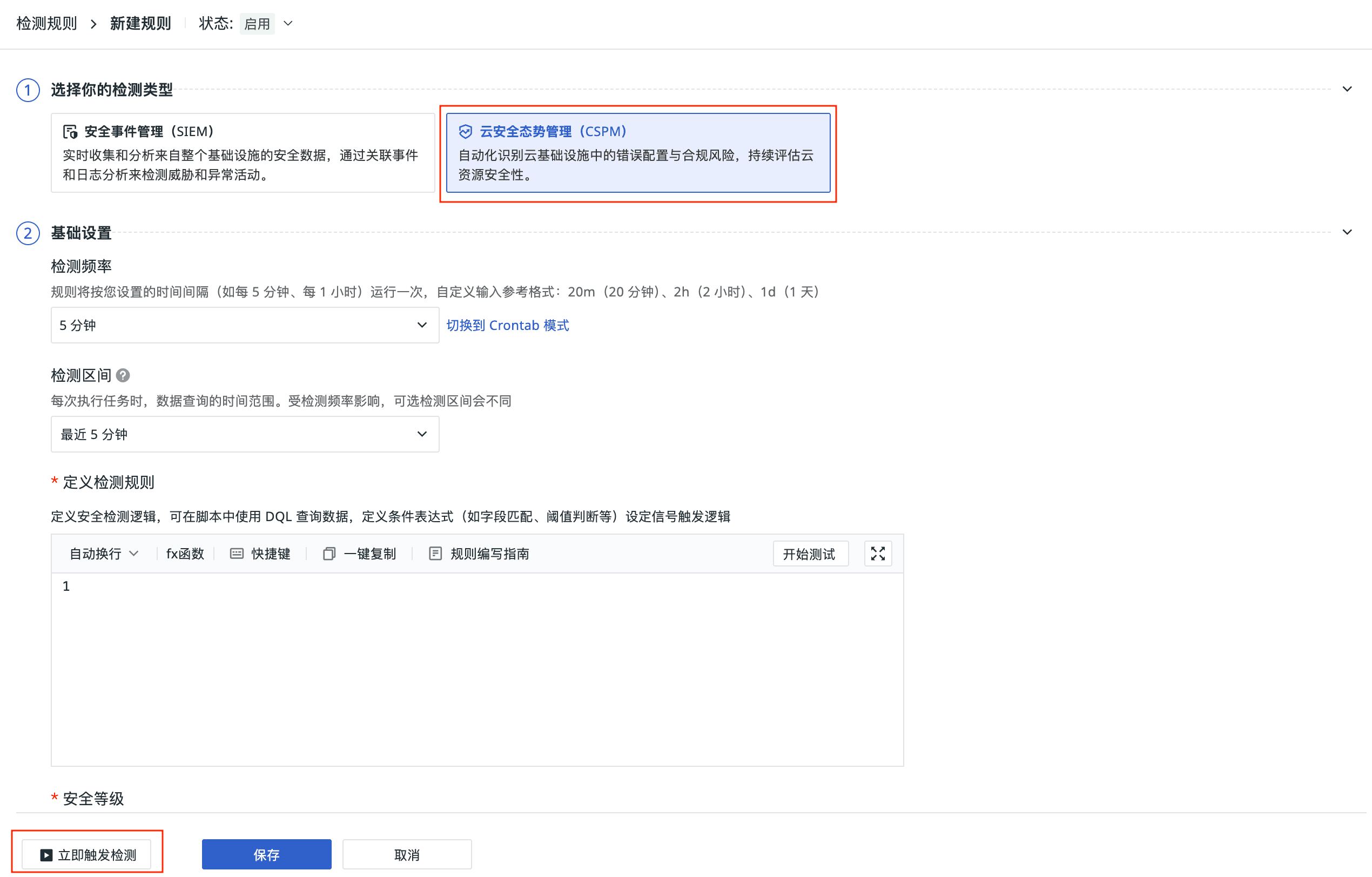1372x877 pixels.
Task: Select the 云安全态势管理 (CSPM) detection type
Action: point(637,153)
